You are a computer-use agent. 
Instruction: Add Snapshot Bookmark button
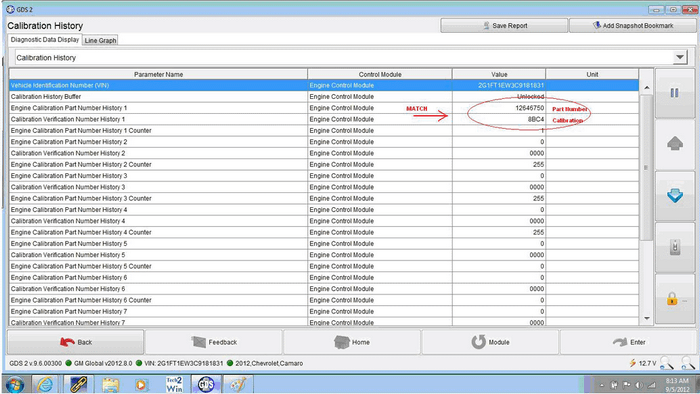(x=633, y=26)
